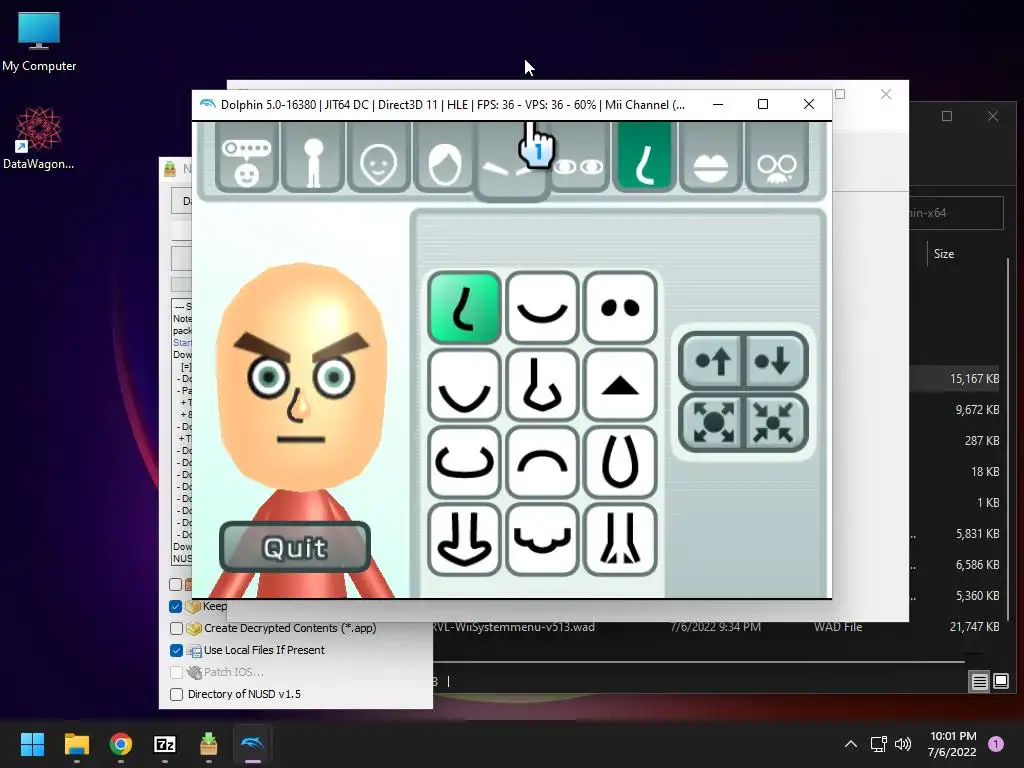1024x768 pixels.
Task: Choose the two dots nostril nose
Action: [x=620, y=308]
